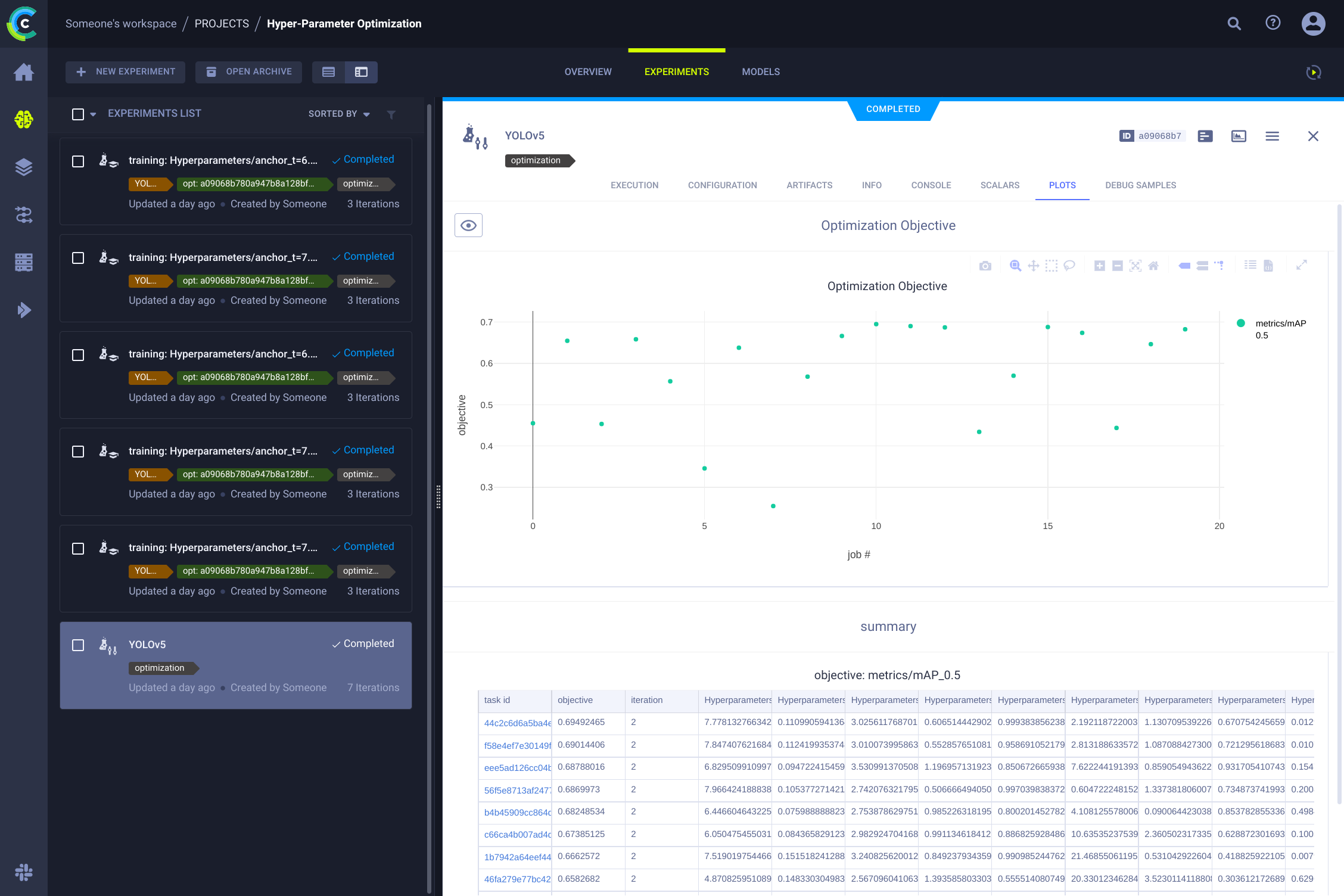This screenshot has height=896, width=1344.
Task: Click the filter funnel in experiments list
Action: click(391, 114)
